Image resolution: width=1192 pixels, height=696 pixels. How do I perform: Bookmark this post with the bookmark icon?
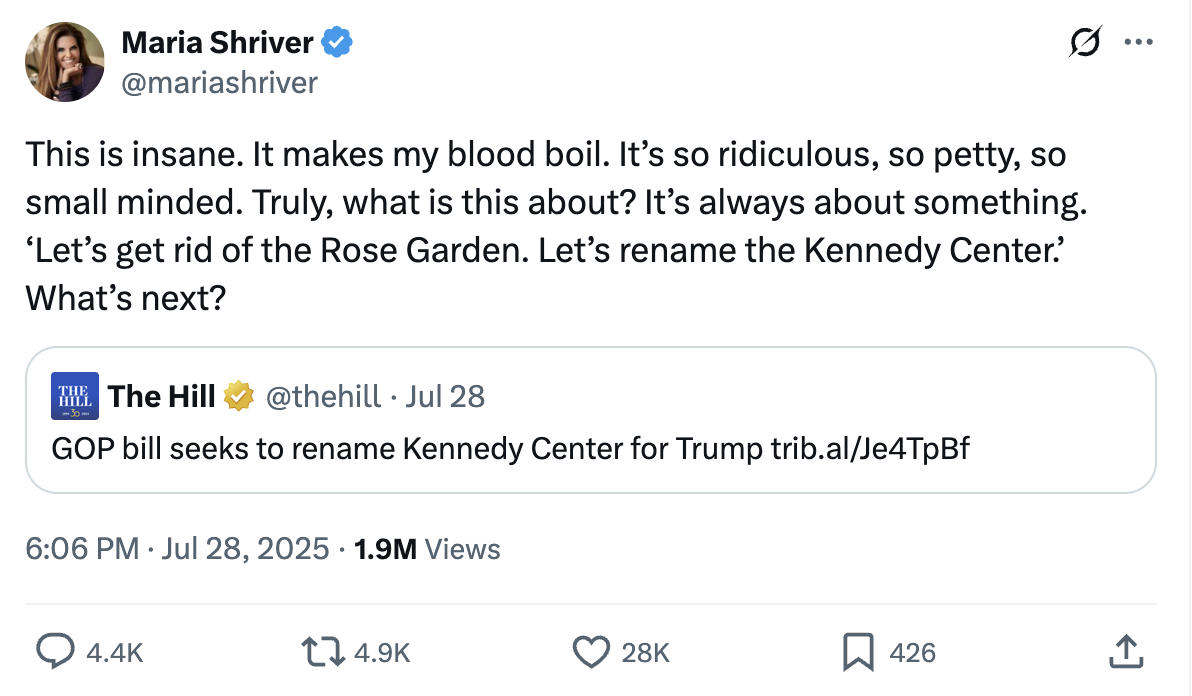[857, 652]
